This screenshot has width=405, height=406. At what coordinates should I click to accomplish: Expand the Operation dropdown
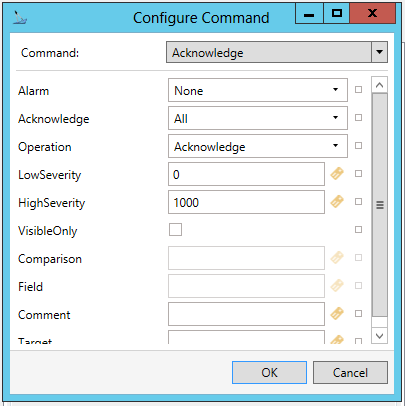258,146
